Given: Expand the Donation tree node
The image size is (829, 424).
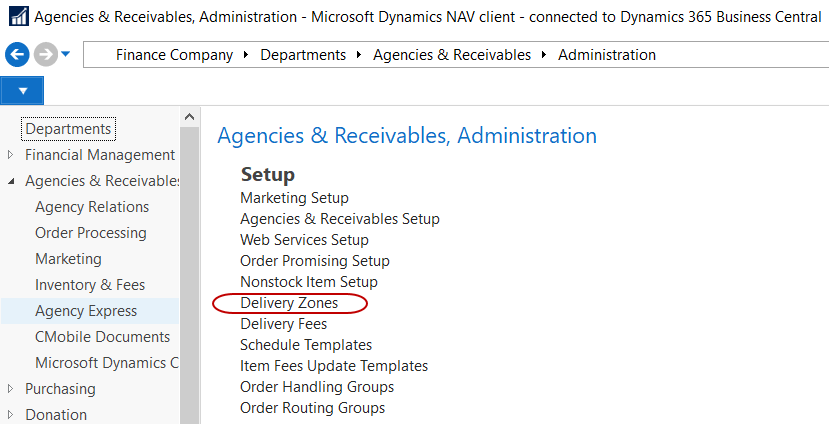Looking at the screenshot, I should coord(11,415).
